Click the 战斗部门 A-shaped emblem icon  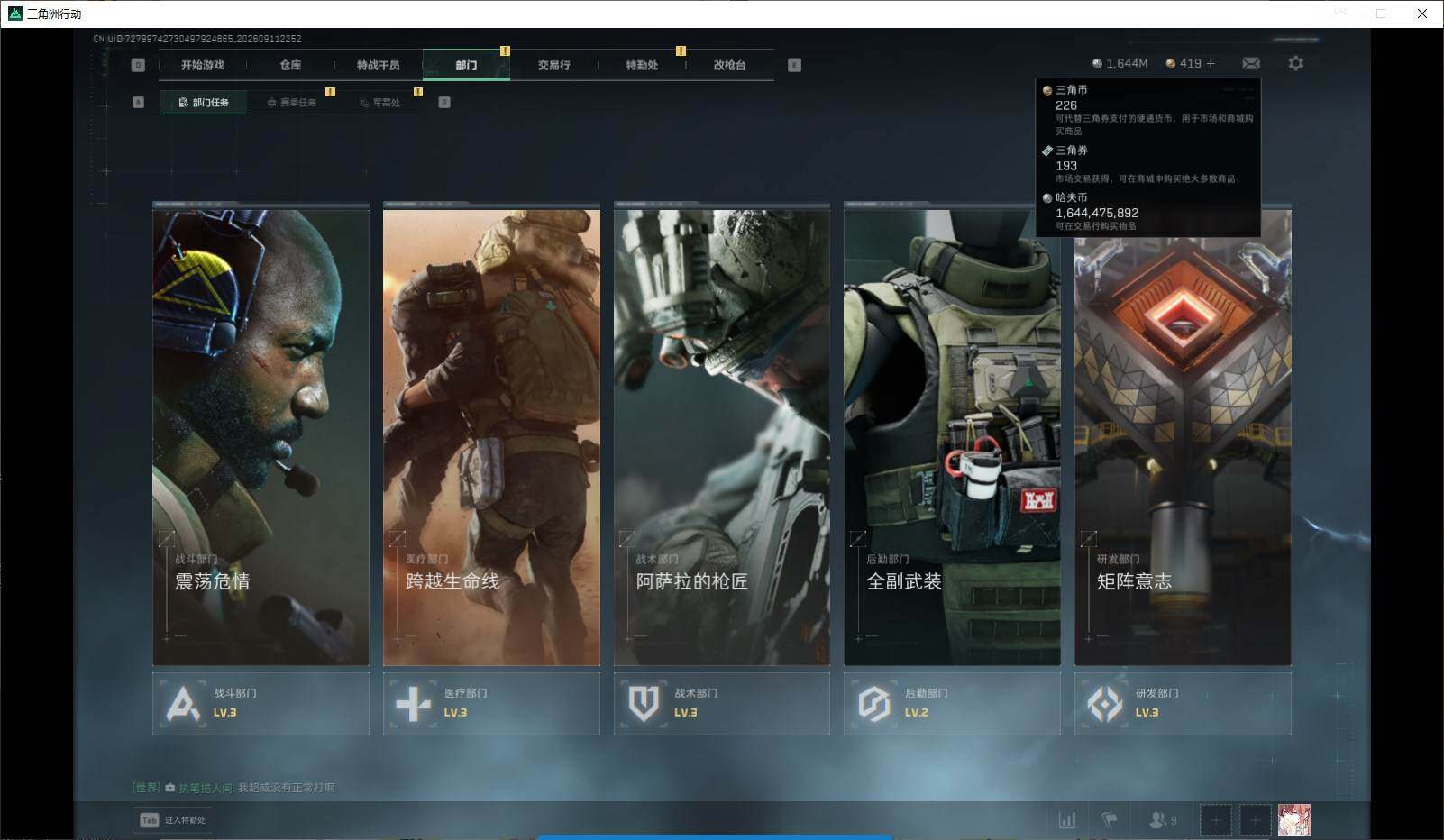click(x=184, y=704)
